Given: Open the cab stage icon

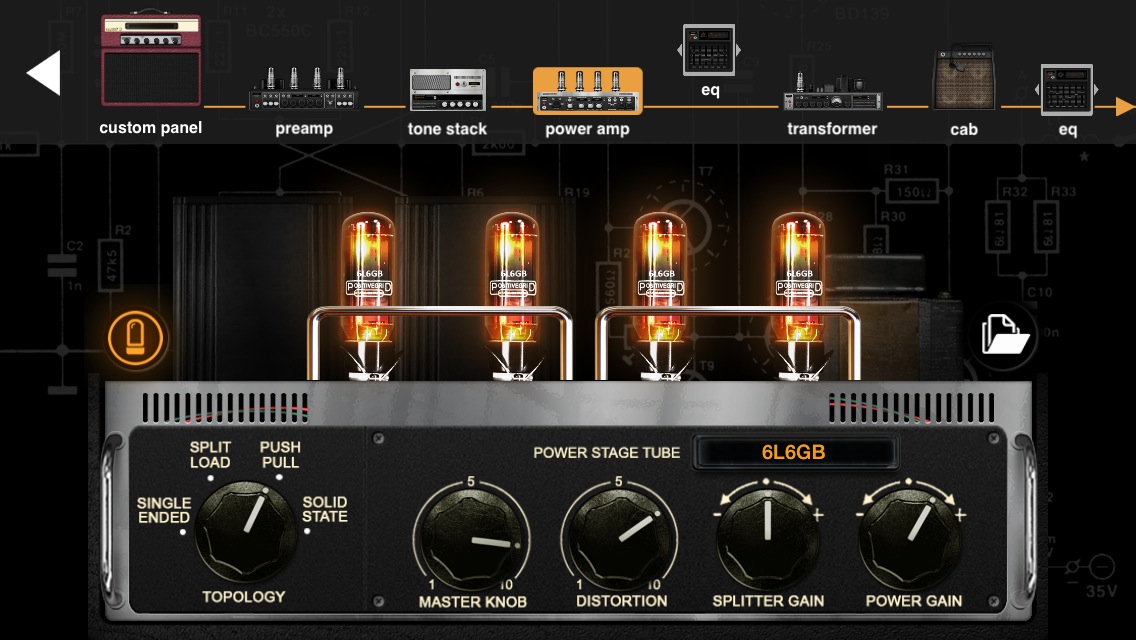Looking at the screenshot, I should tap(963, 80).
